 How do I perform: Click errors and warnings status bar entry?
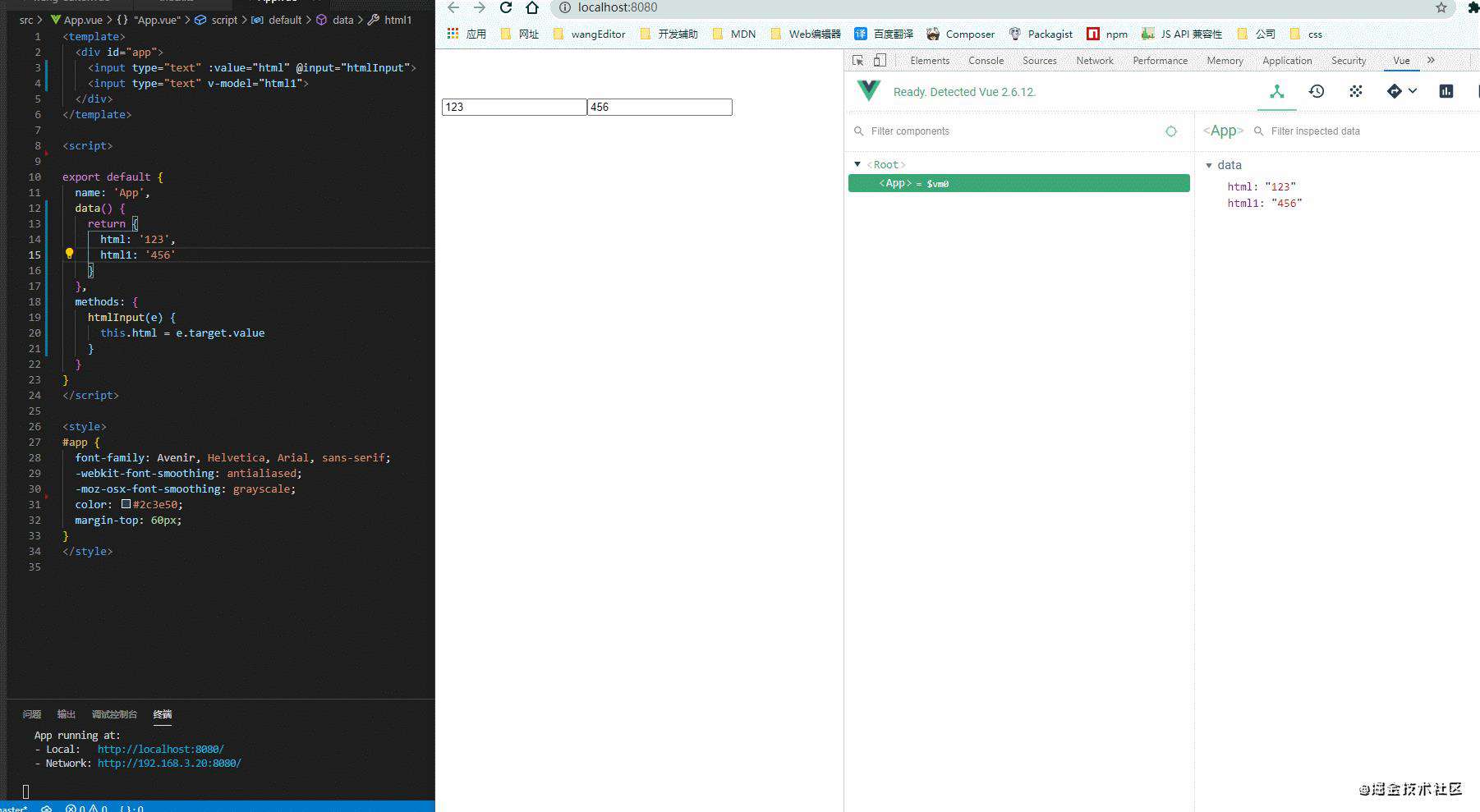coord(86,808)
